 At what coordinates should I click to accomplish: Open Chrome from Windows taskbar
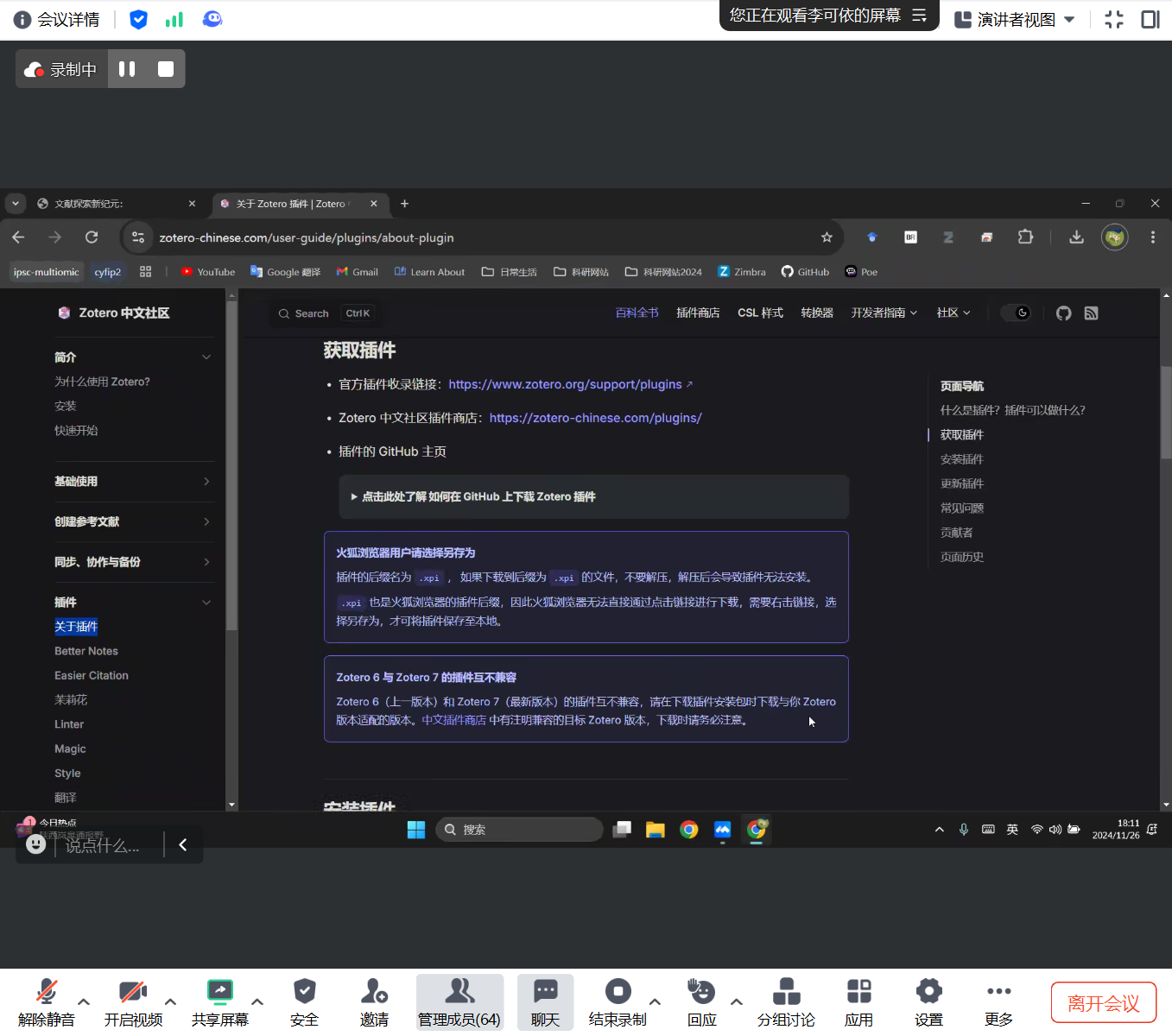tap(688, 830)
